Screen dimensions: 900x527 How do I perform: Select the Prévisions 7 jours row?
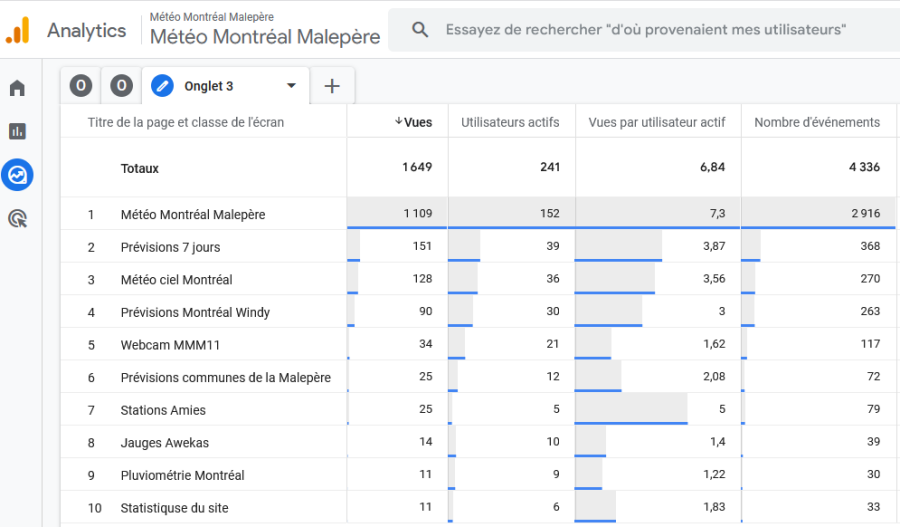click(x=170, y=247)
